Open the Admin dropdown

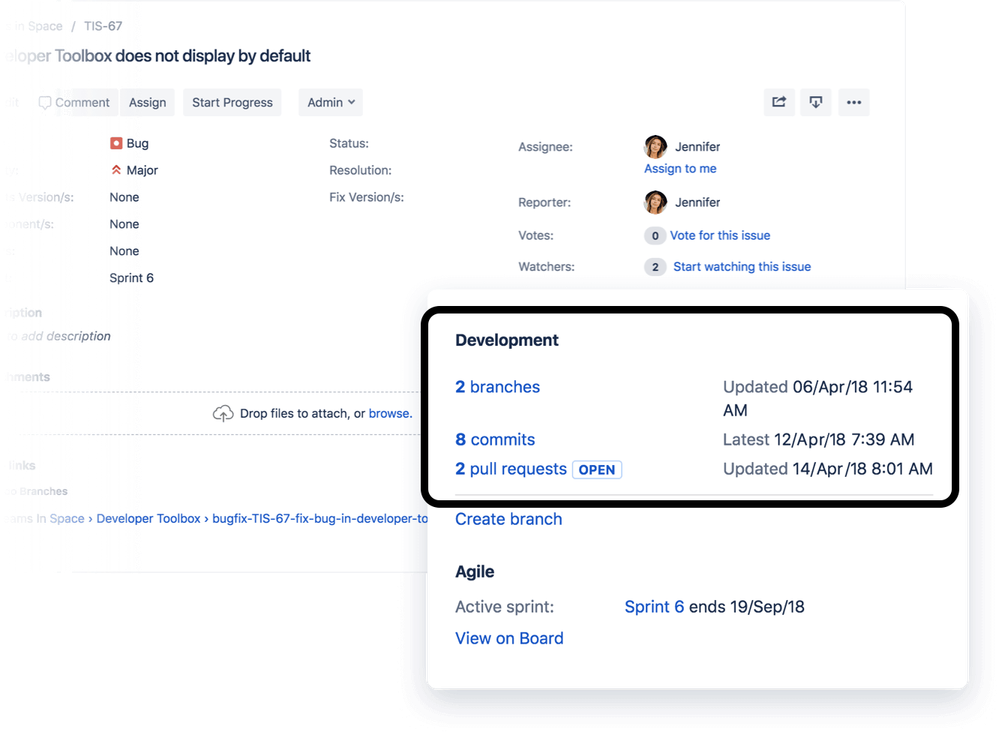(331, 103)
